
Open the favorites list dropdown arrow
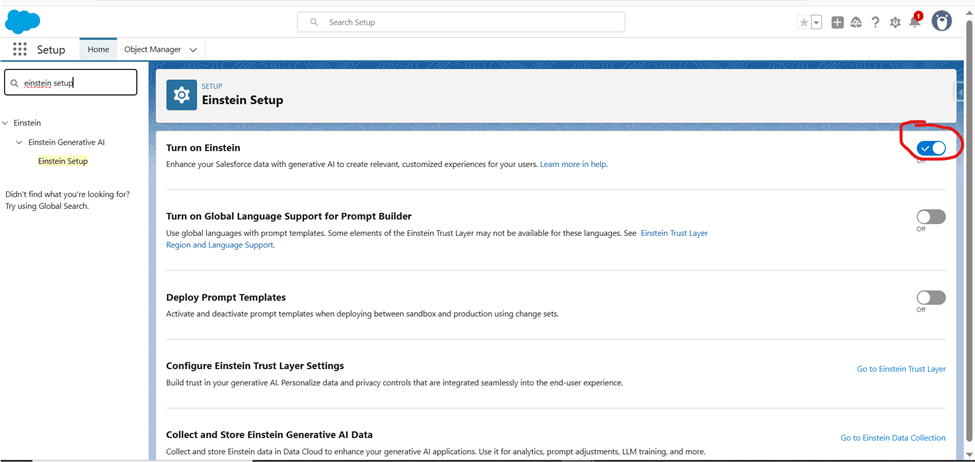(x=816, y=22)
